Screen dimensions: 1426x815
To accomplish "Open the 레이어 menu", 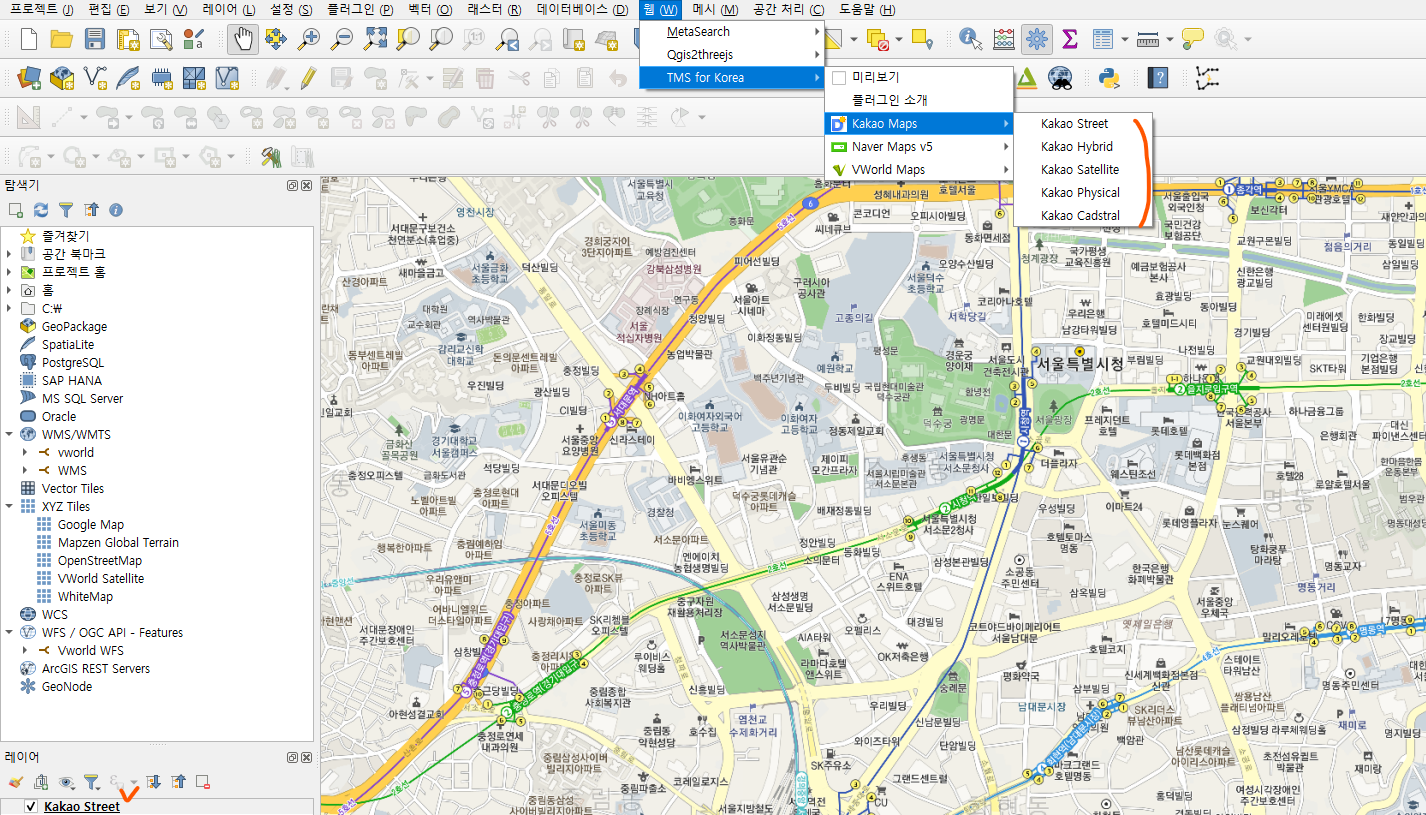I will click(x=228, y=9).
